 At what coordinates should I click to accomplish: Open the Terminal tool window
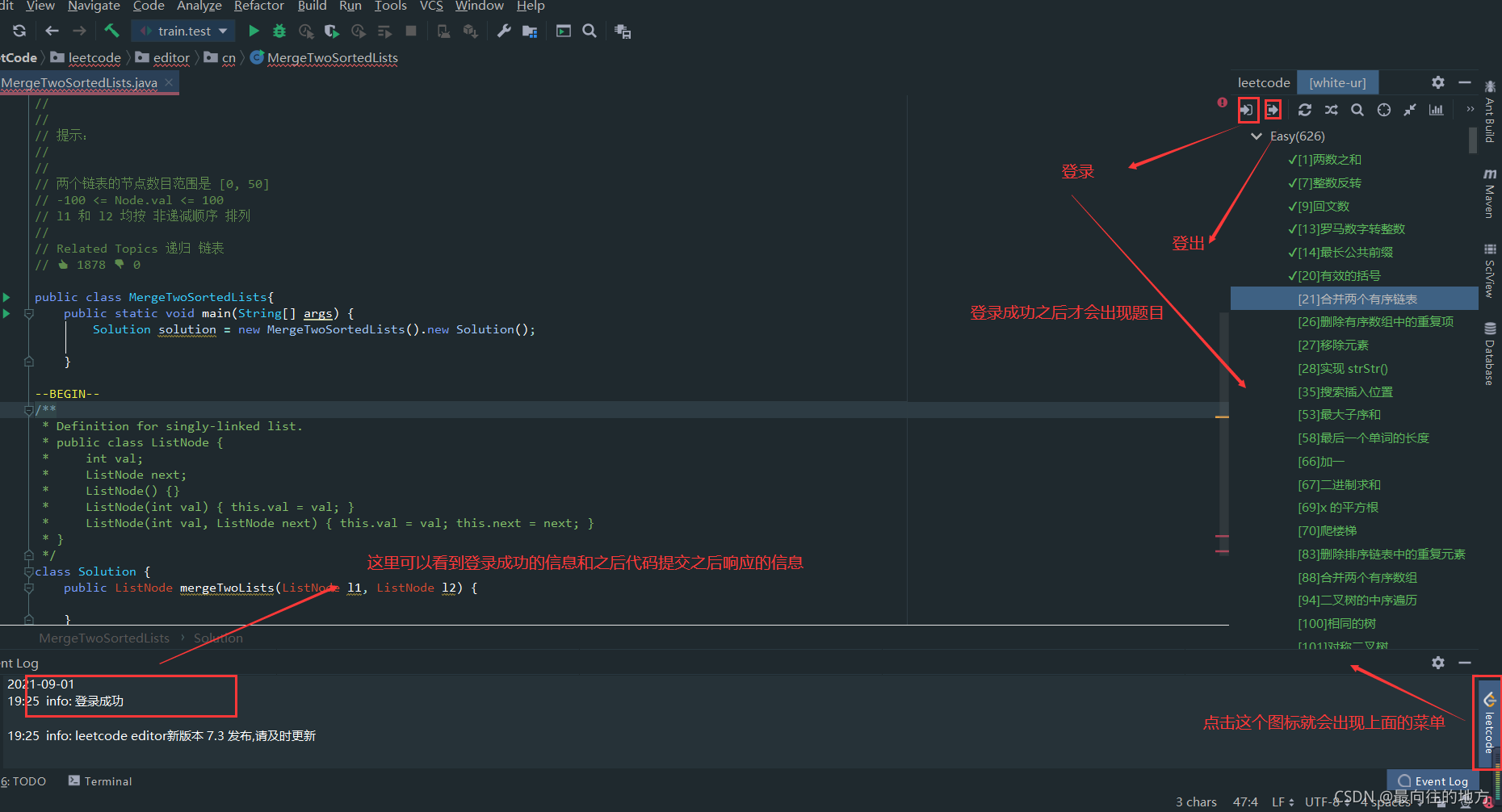click(x=100, y=781)
